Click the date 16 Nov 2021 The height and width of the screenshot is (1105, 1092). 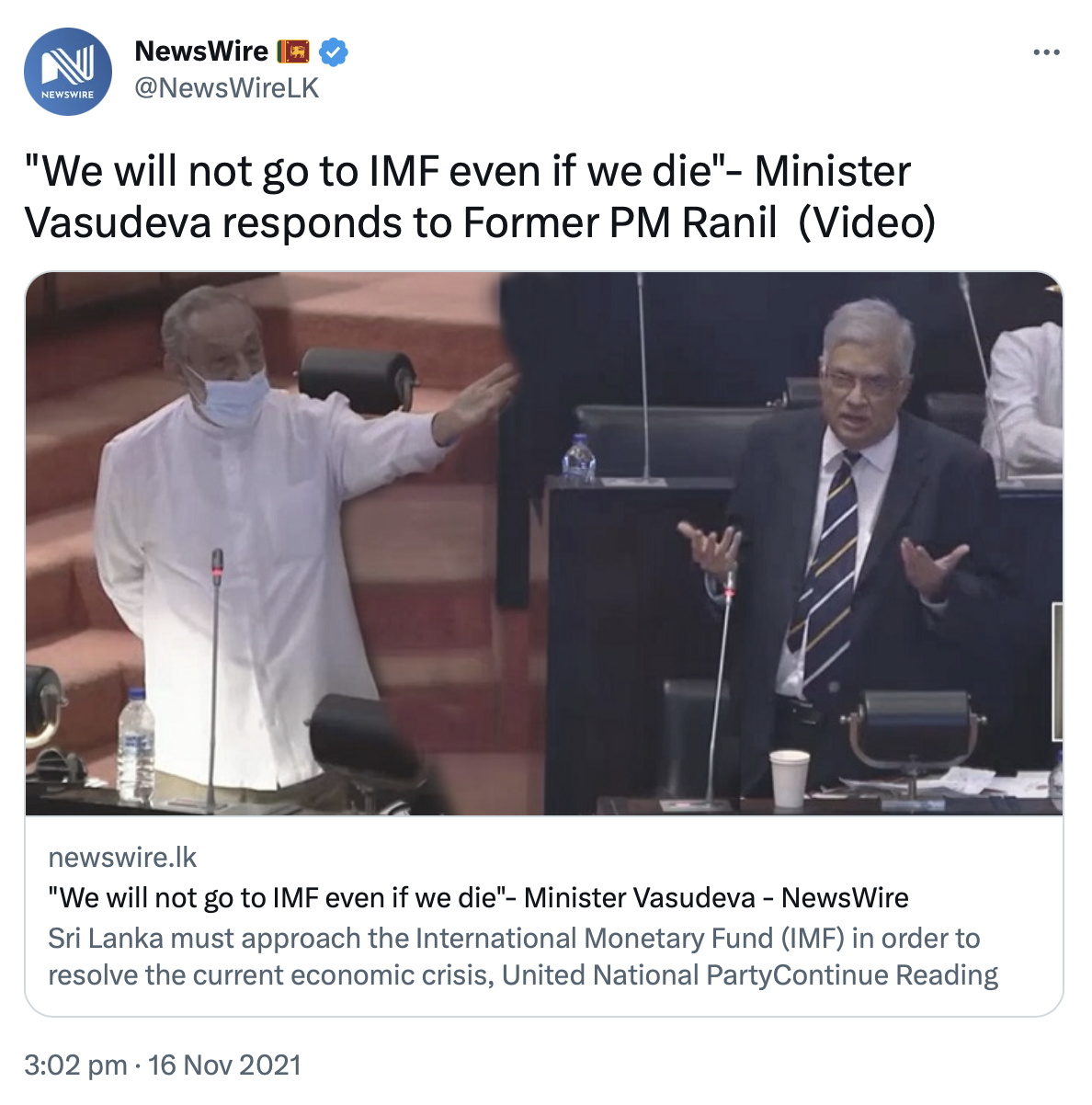tap(224, 1065)
